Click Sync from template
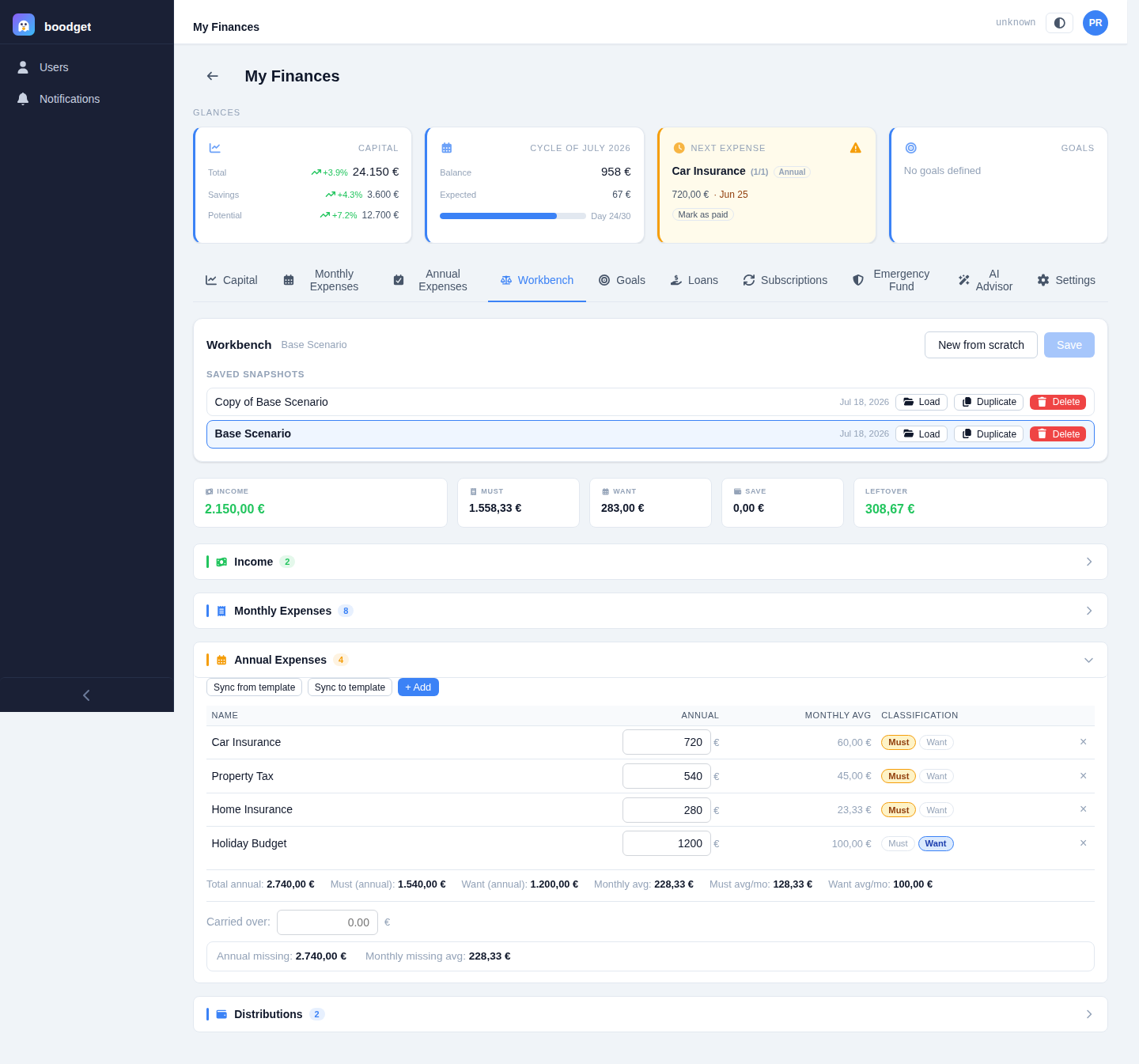Viewport: 1139px width, 1064px height. (x=254, y=687)
